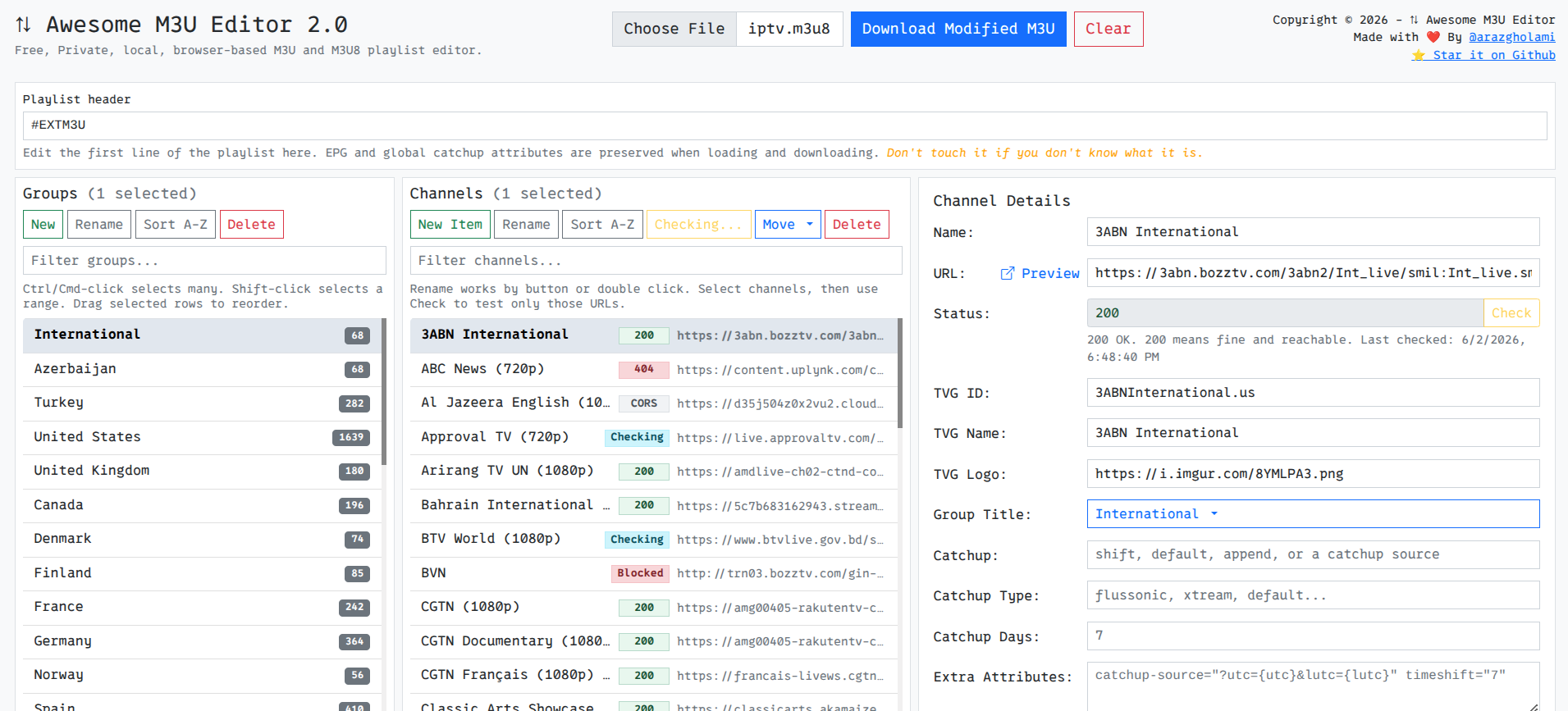This screenshot has height=711, width=1568.
Task: Select the France group
Action: [202, 607]
